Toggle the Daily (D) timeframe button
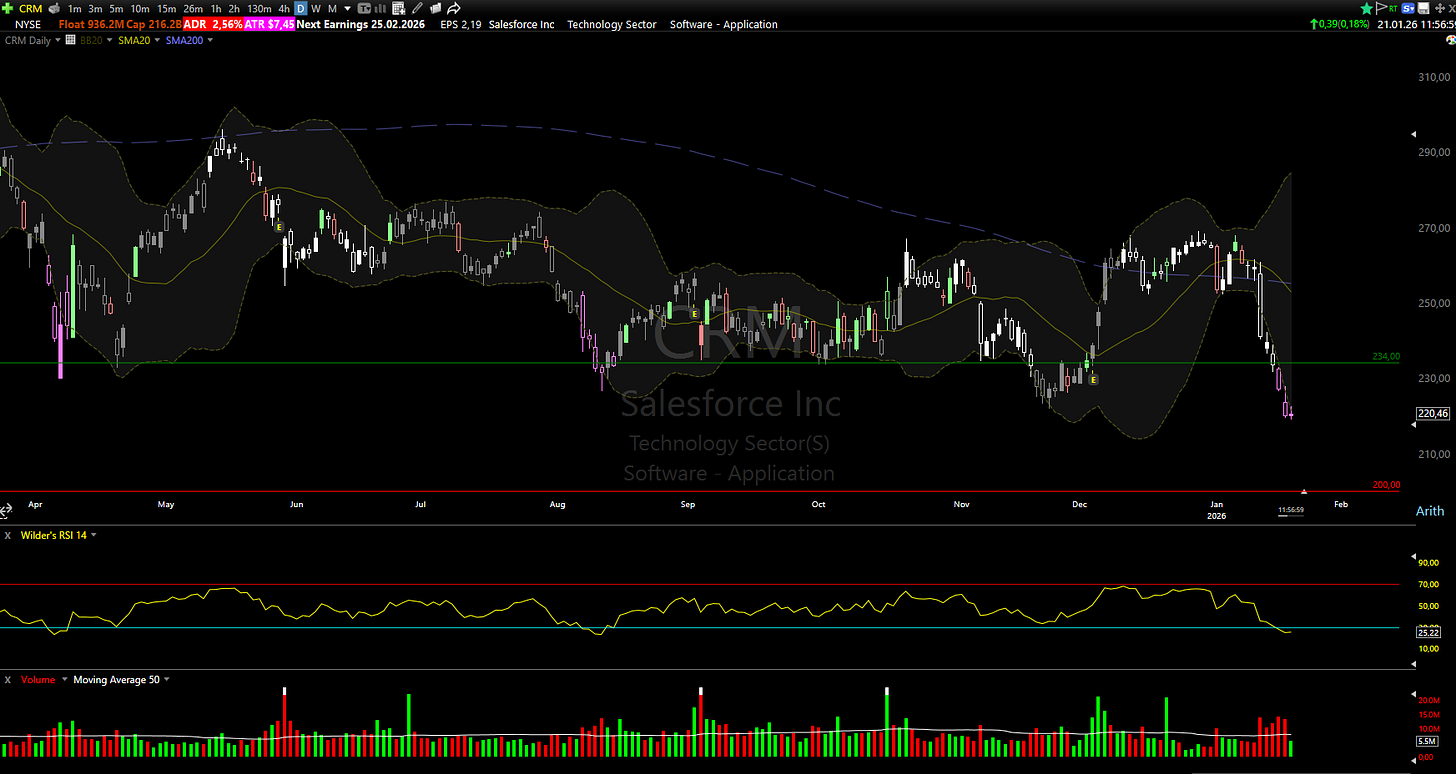Viewport: 1456px width, 774px height. click(x=301, y=8)
